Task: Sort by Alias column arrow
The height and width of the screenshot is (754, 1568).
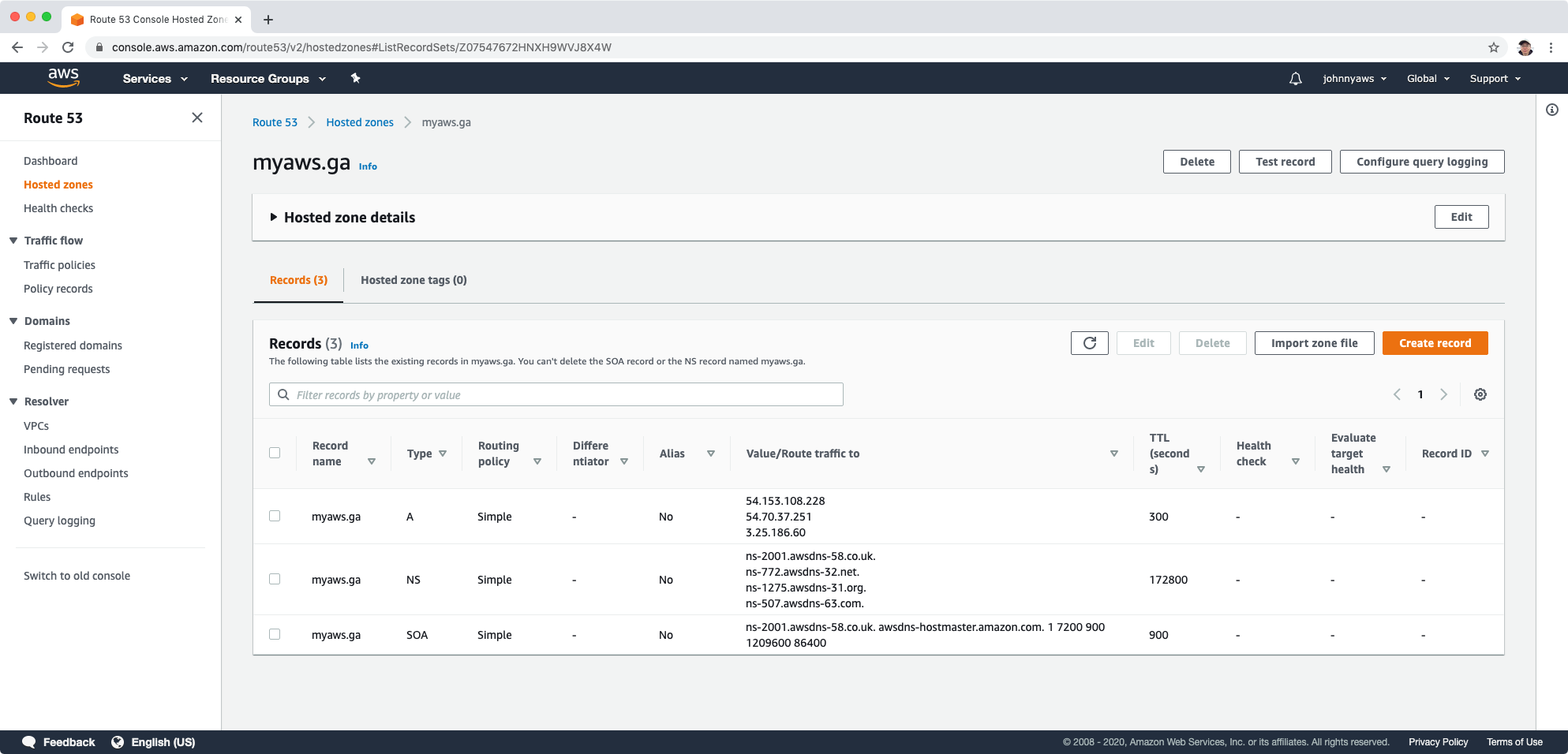Action: [x=711, y=454]
